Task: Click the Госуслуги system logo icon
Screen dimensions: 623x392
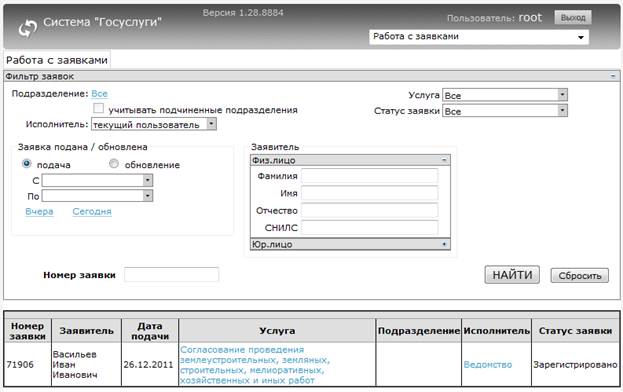Action: click(x=28, y=28)
